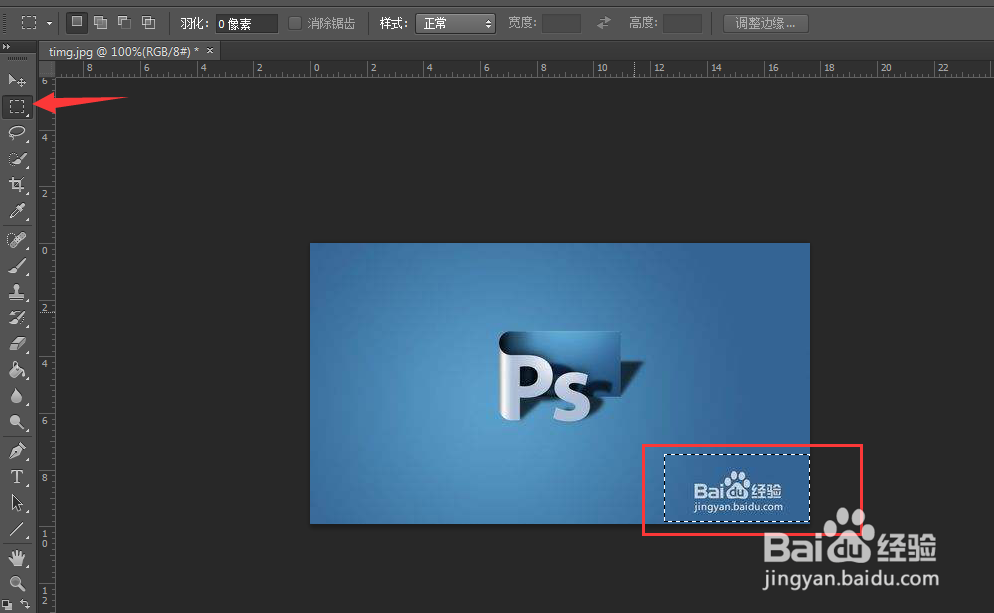Select the Zoom tool
This screenshot has height=613, width=994.
17,583
